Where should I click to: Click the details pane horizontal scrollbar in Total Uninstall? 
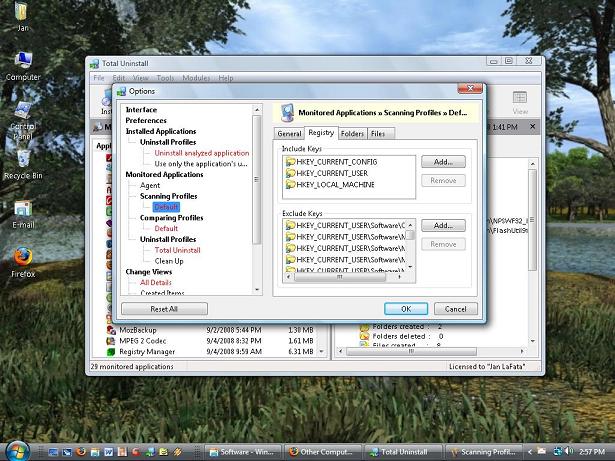click(411, 352)
